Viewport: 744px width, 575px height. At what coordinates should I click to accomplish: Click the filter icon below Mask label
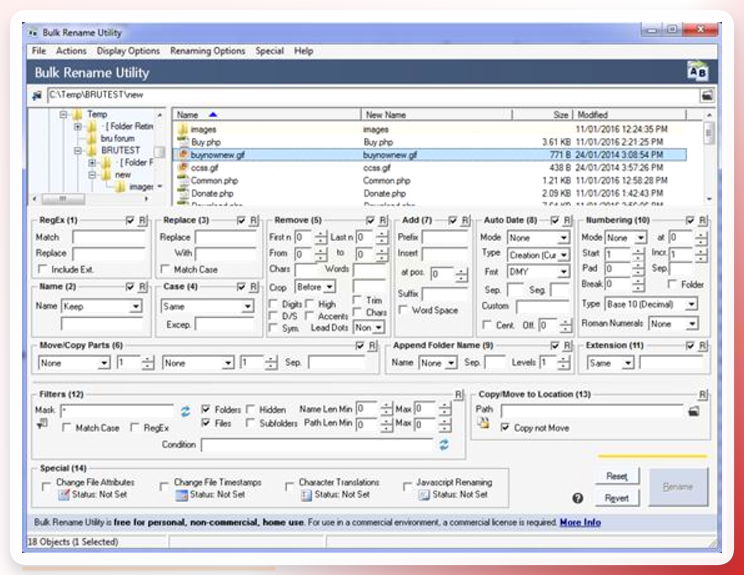(x=42, y=424)
